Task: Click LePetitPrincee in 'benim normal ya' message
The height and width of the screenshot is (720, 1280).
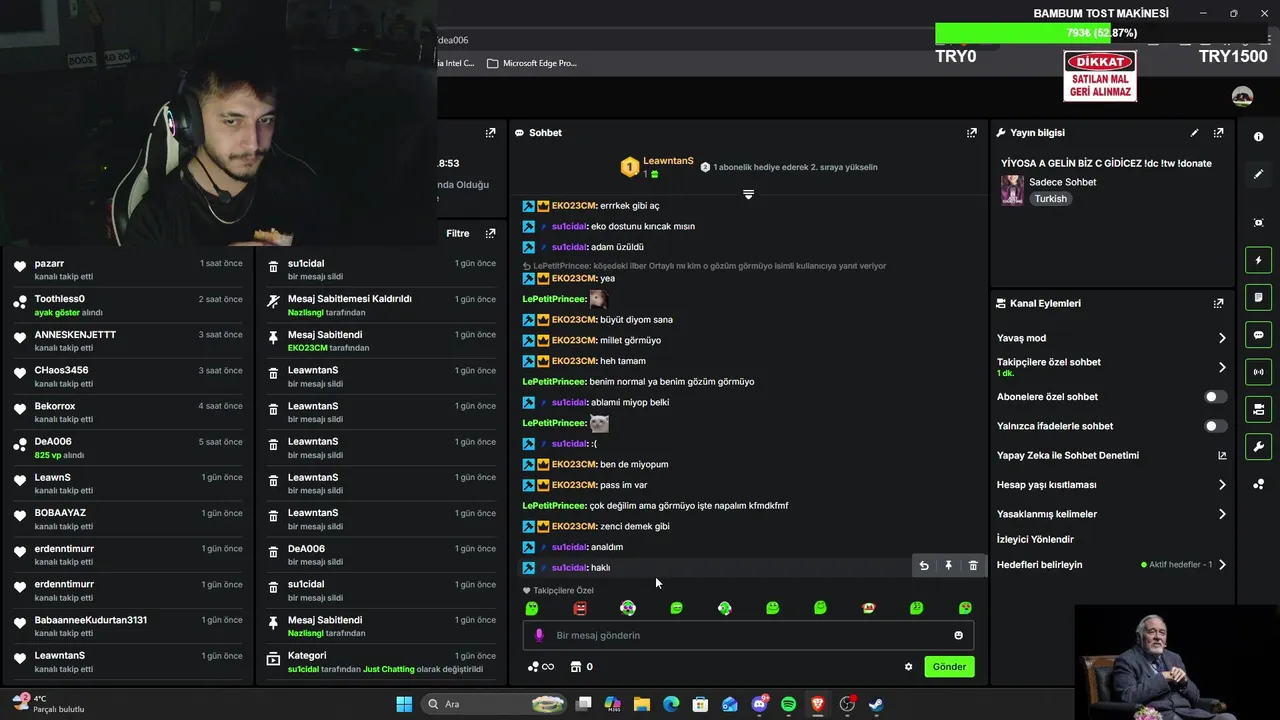Action: click(554, 381)
